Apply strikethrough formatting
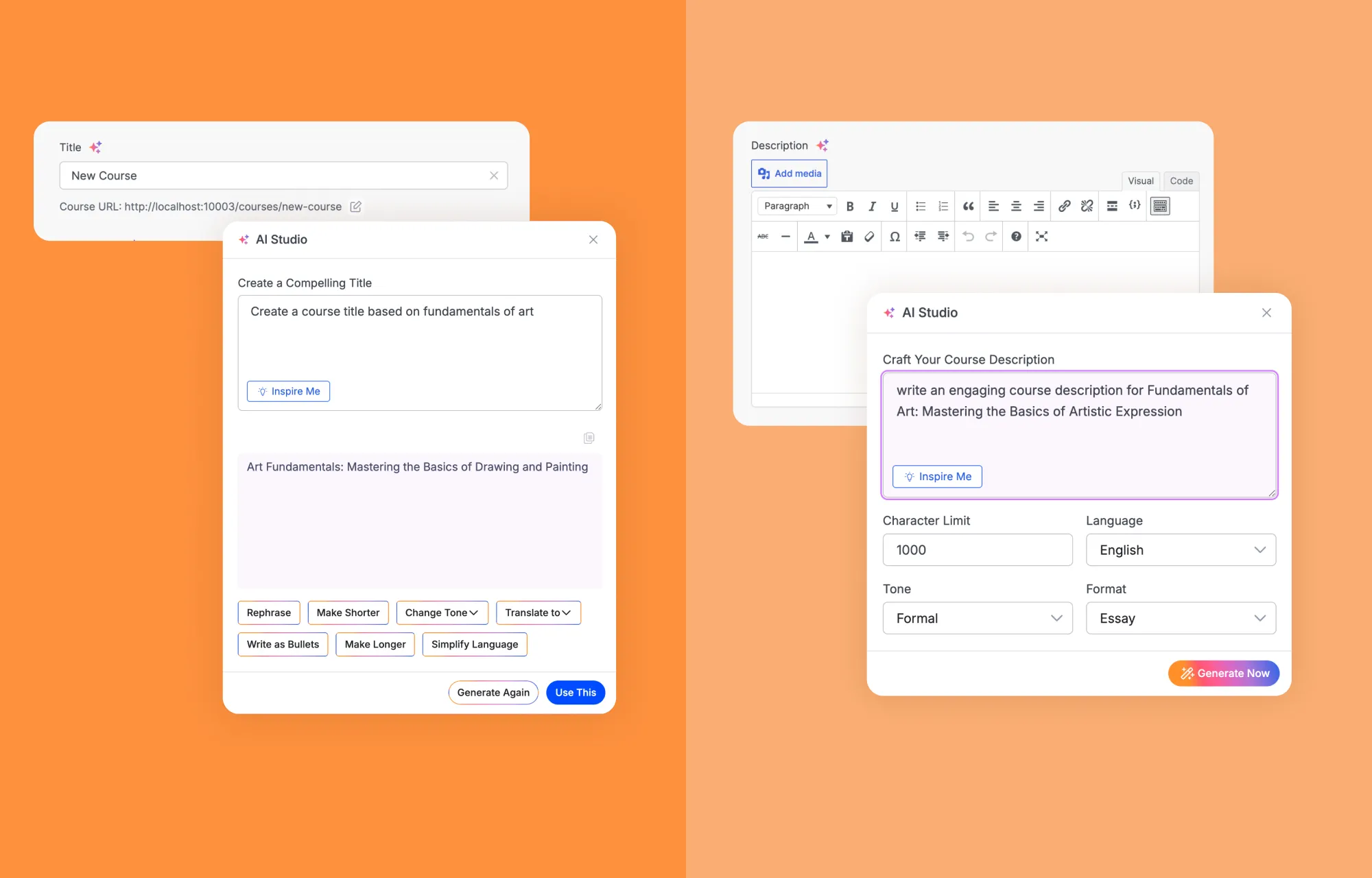1372x878 pixels. [x=763, y=236]
